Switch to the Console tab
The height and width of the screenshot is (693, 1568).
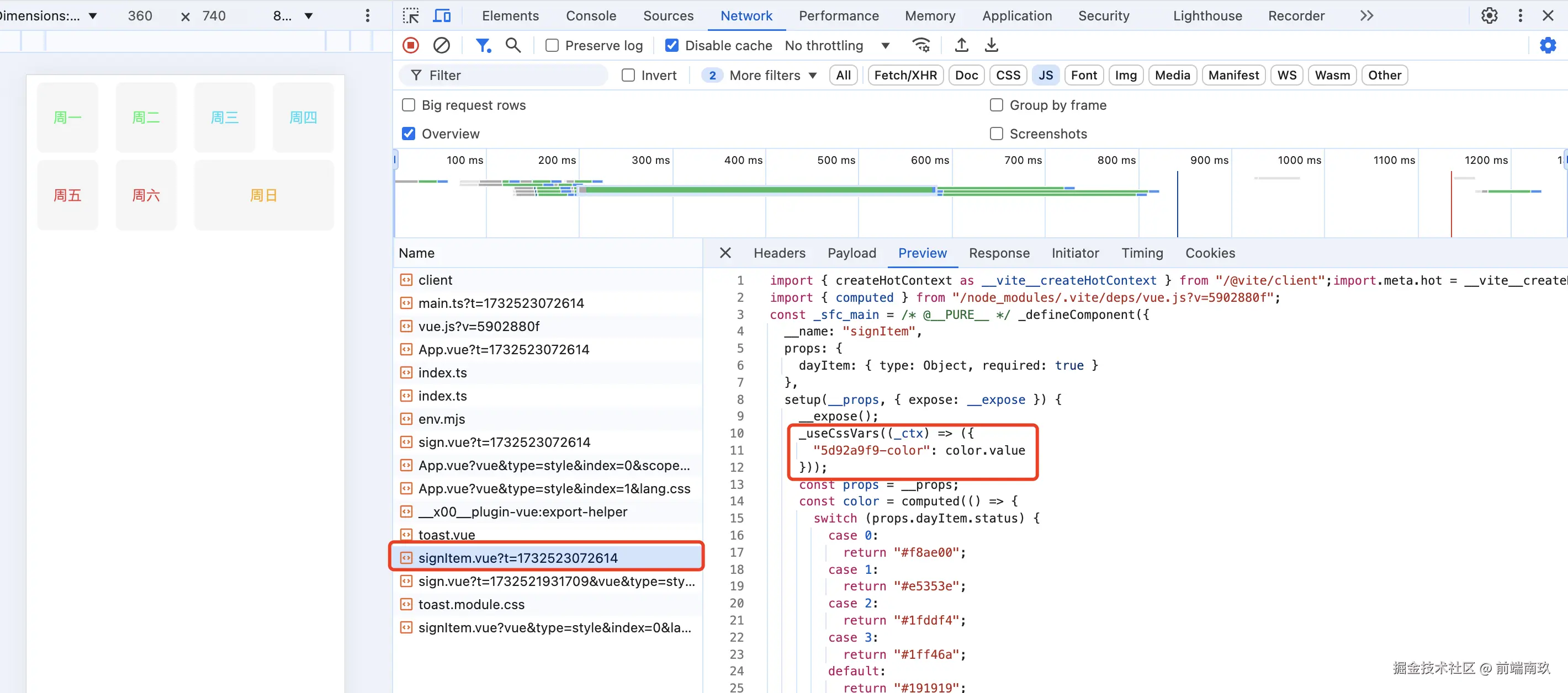(x=590, y=16)
